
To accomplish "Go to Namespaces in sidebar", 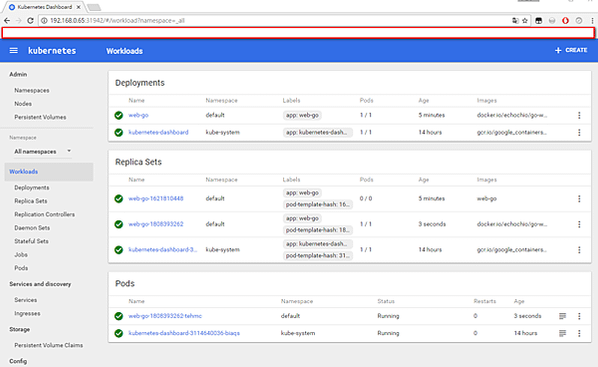I will click(x=32, y=90).
